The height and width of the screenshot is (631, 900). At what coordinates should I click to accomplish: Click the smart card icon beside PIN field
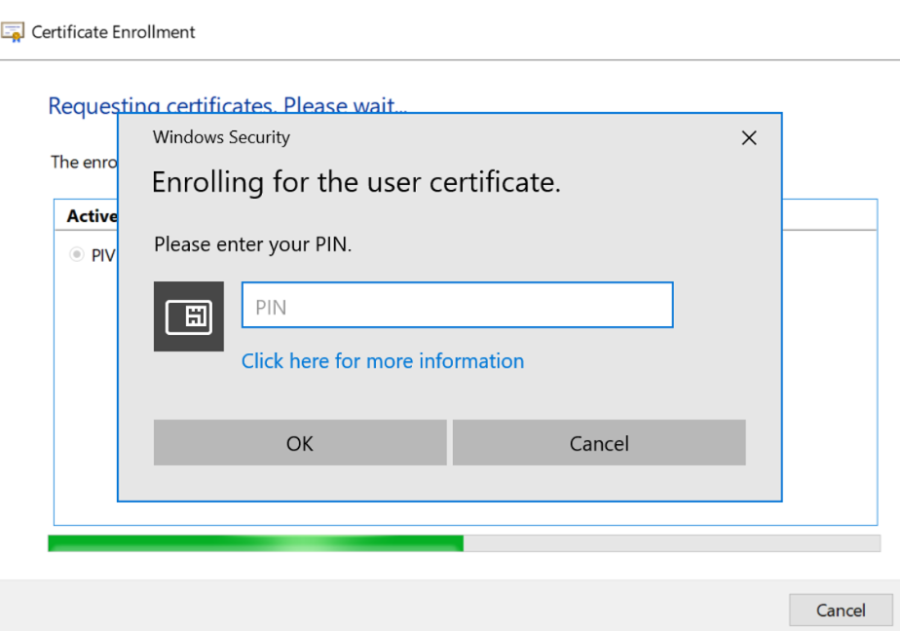tap(188, 317)
